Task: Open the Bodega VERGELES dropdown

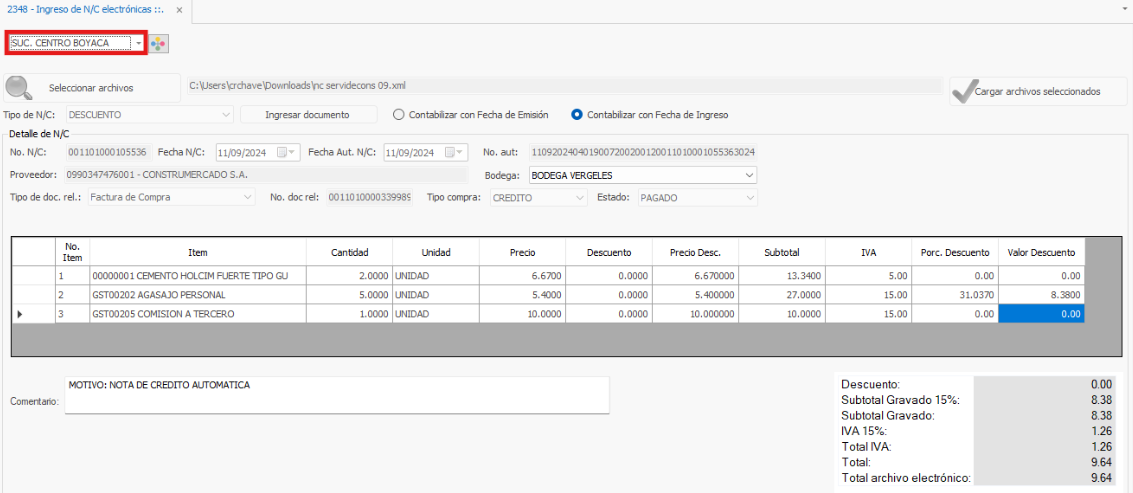Action: (749, 175)
